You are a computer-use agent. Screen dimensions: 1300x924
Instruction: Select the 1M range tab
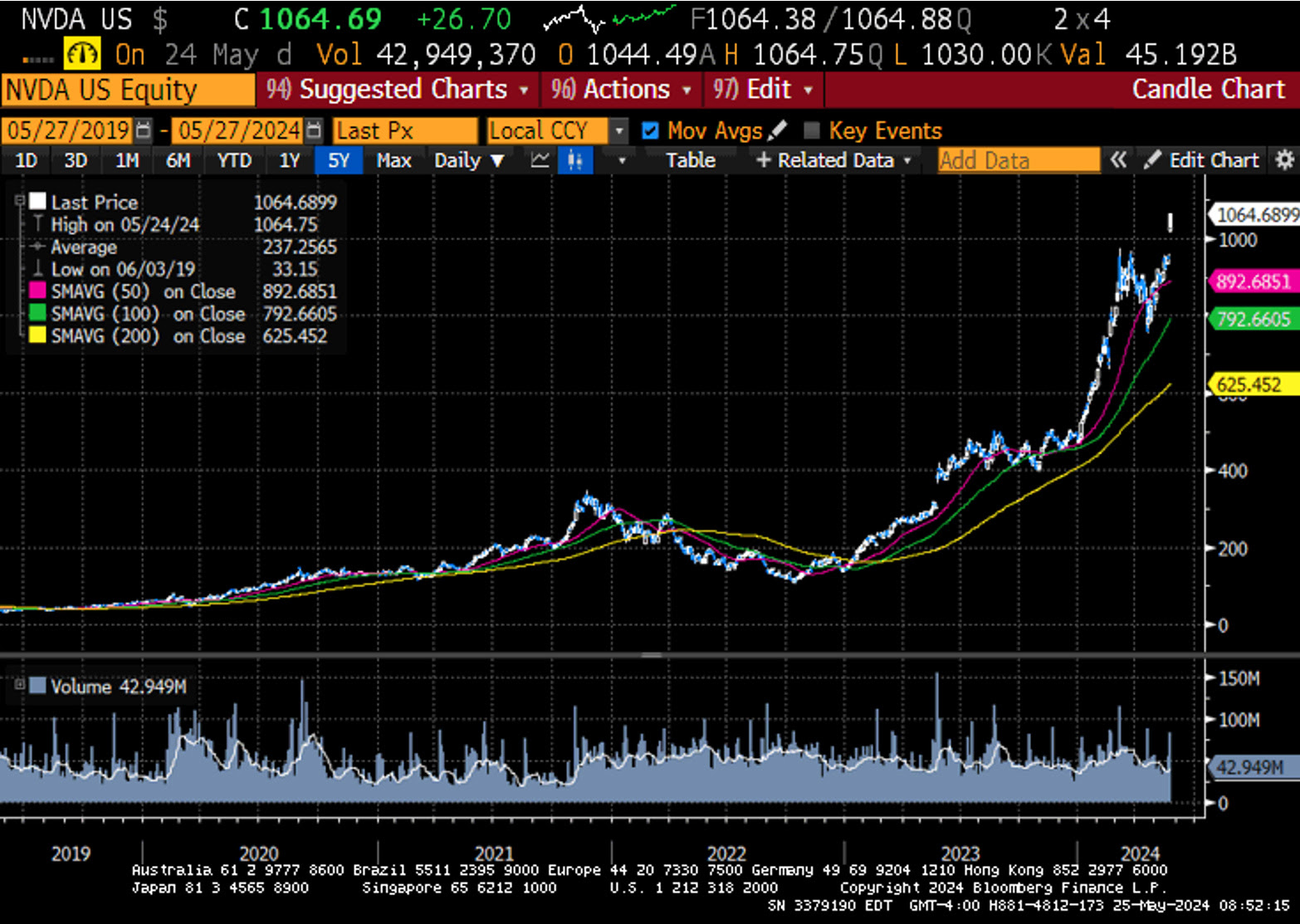coord(127,160)
